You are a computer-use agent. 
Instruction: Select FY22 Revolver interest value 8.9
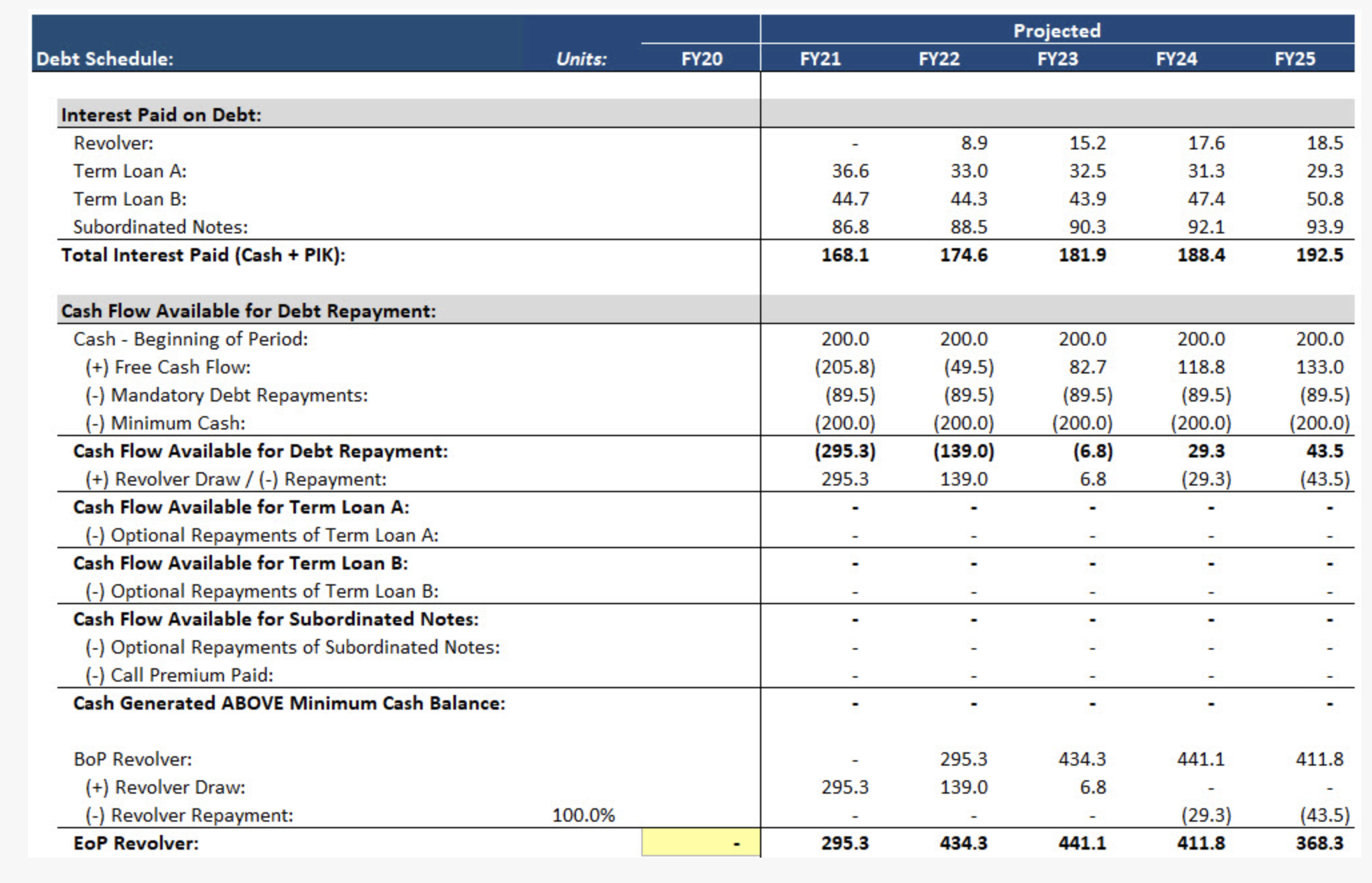pyautogui.click(x=974, y=143)
